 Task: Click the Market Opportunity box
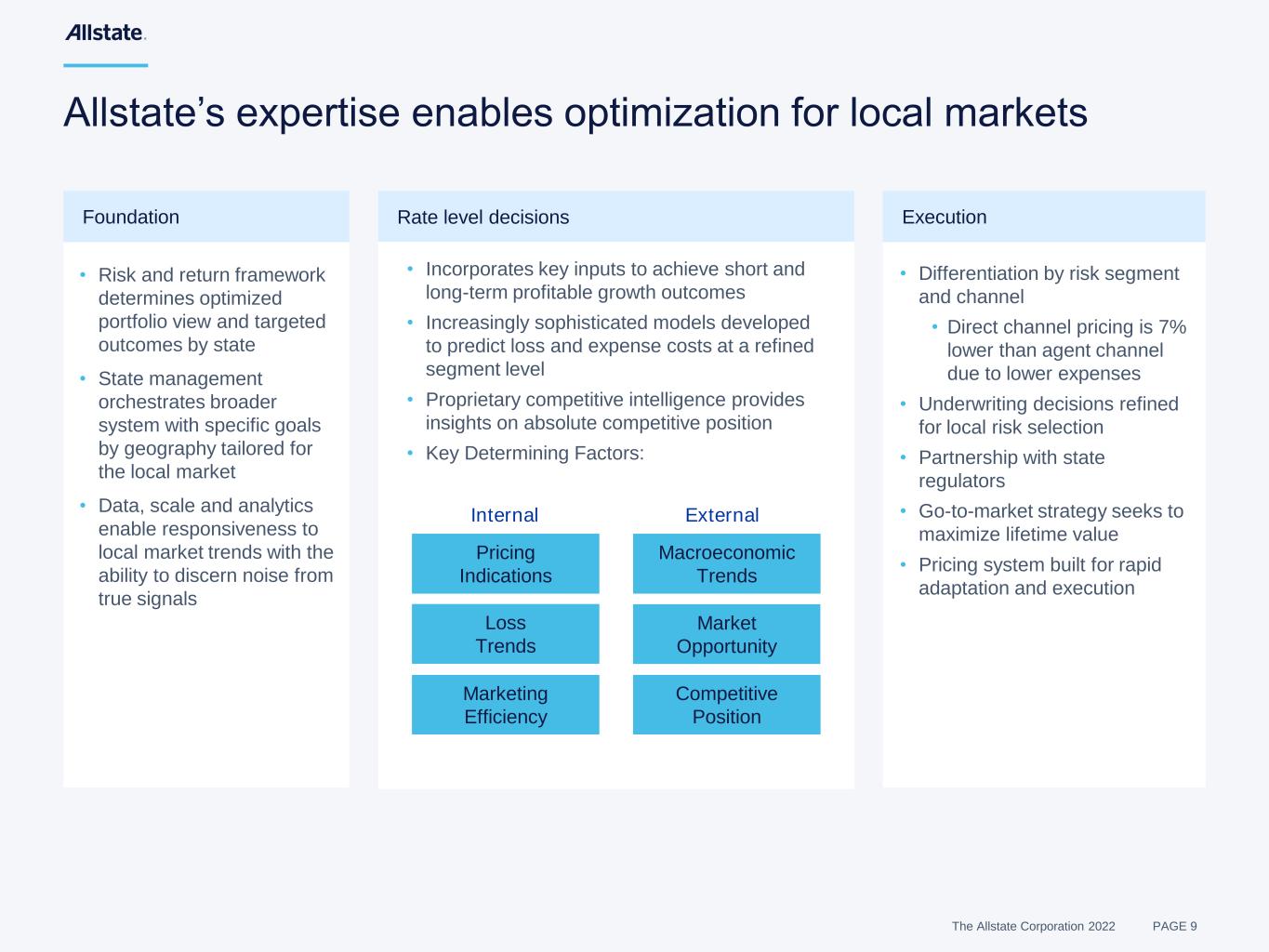726,634
